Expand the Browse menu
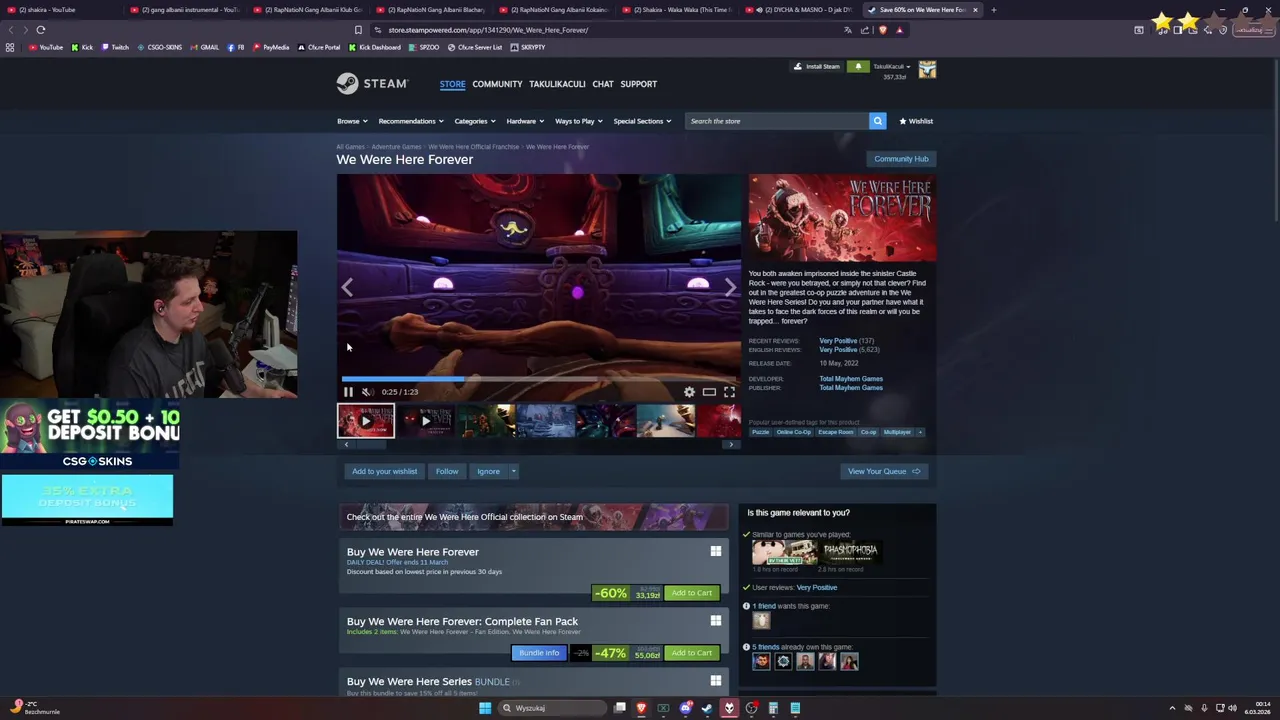Image resolution: width=1280 pixels, height=720 pixels. 352,121
